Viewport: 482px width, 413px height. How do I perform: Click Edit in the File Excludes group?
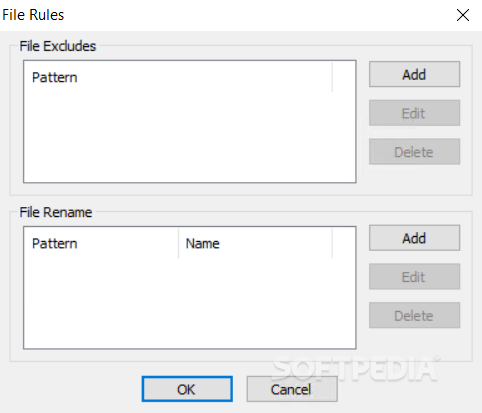point(414,113)
